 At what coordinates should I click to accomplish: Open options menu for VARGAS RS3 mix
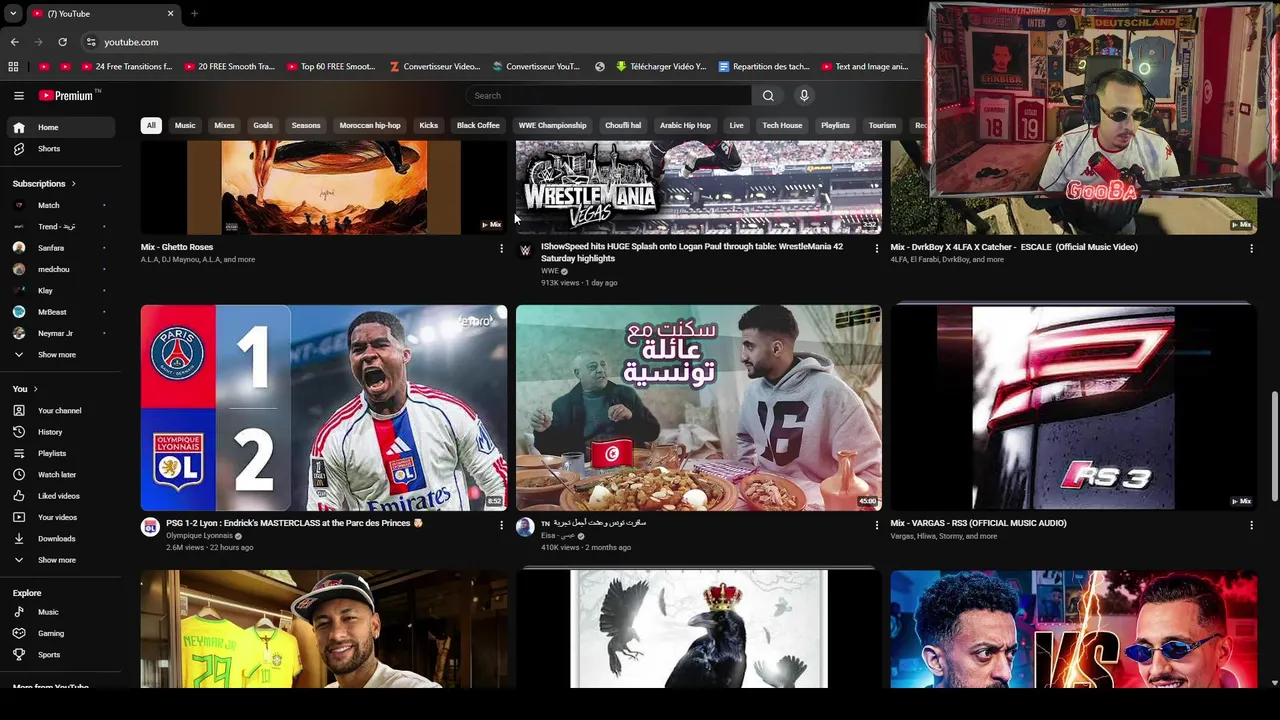point(1251,524)
